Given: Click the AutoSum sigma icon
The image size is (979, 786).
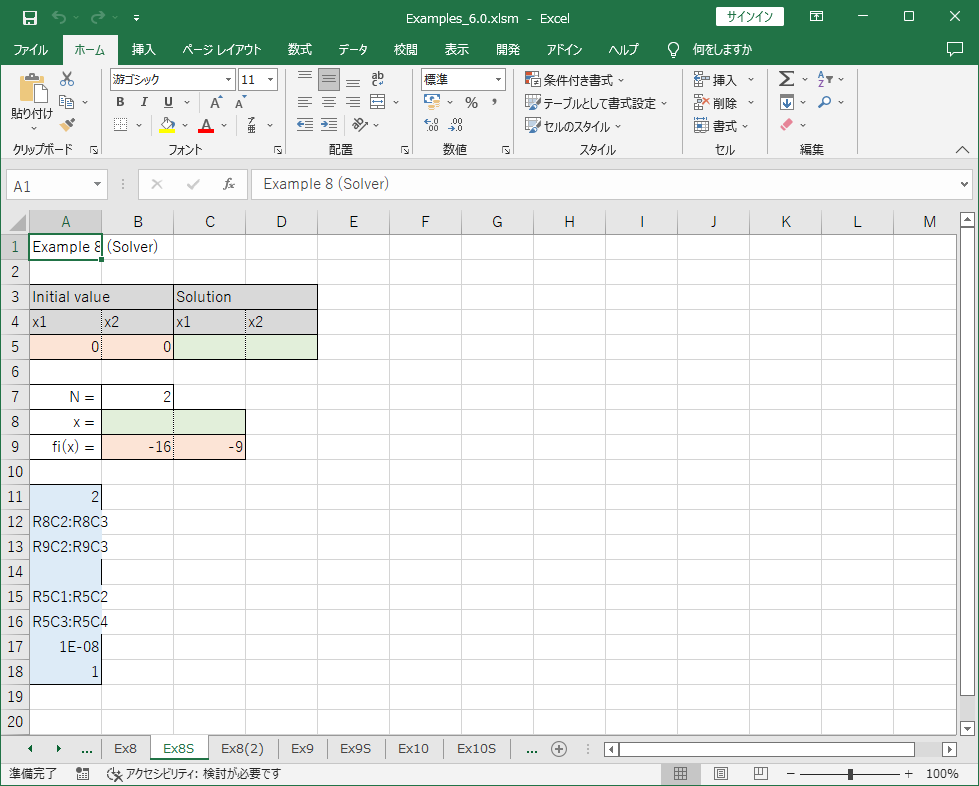Looking at the screenshot, I should [x=786, y=79].
